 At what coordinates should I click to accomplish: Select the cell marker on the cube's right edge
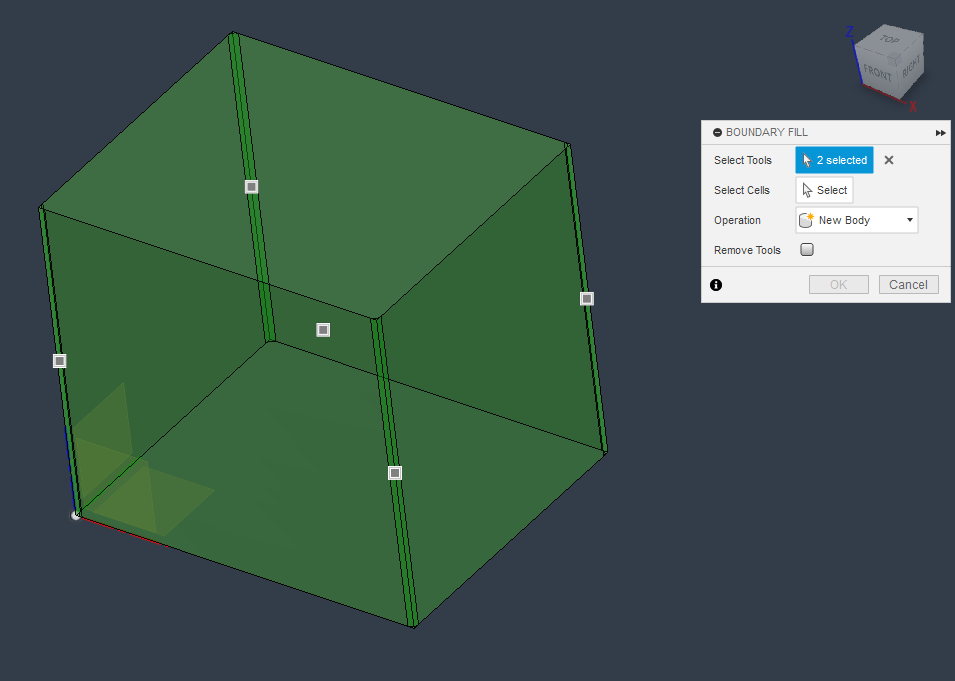pos(586,298)
